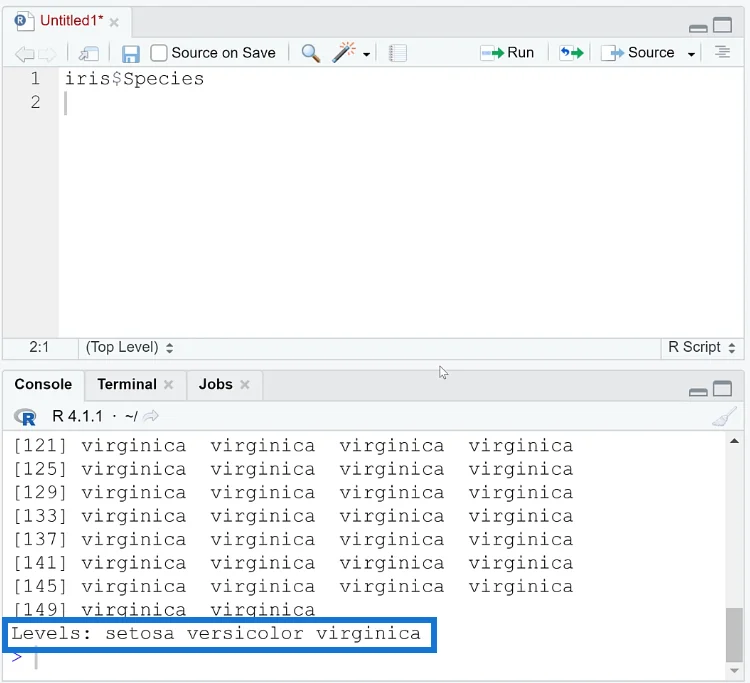Click the [133] row index in console

coord(40,516)
